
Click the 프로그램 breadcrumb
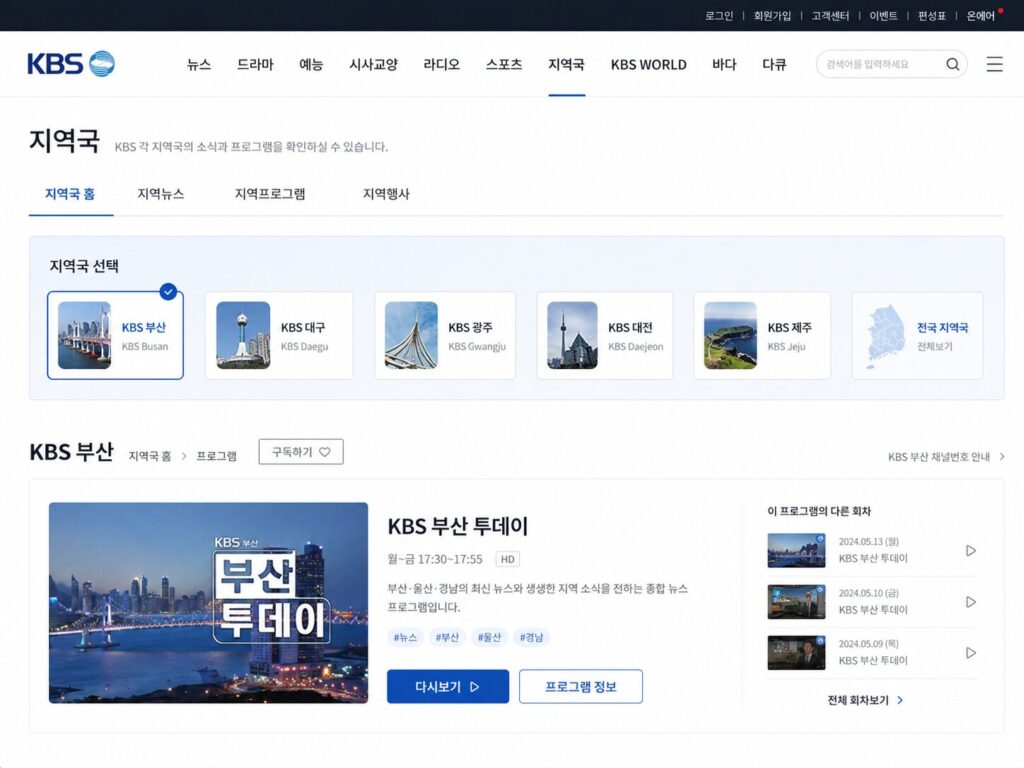(216, 456)
